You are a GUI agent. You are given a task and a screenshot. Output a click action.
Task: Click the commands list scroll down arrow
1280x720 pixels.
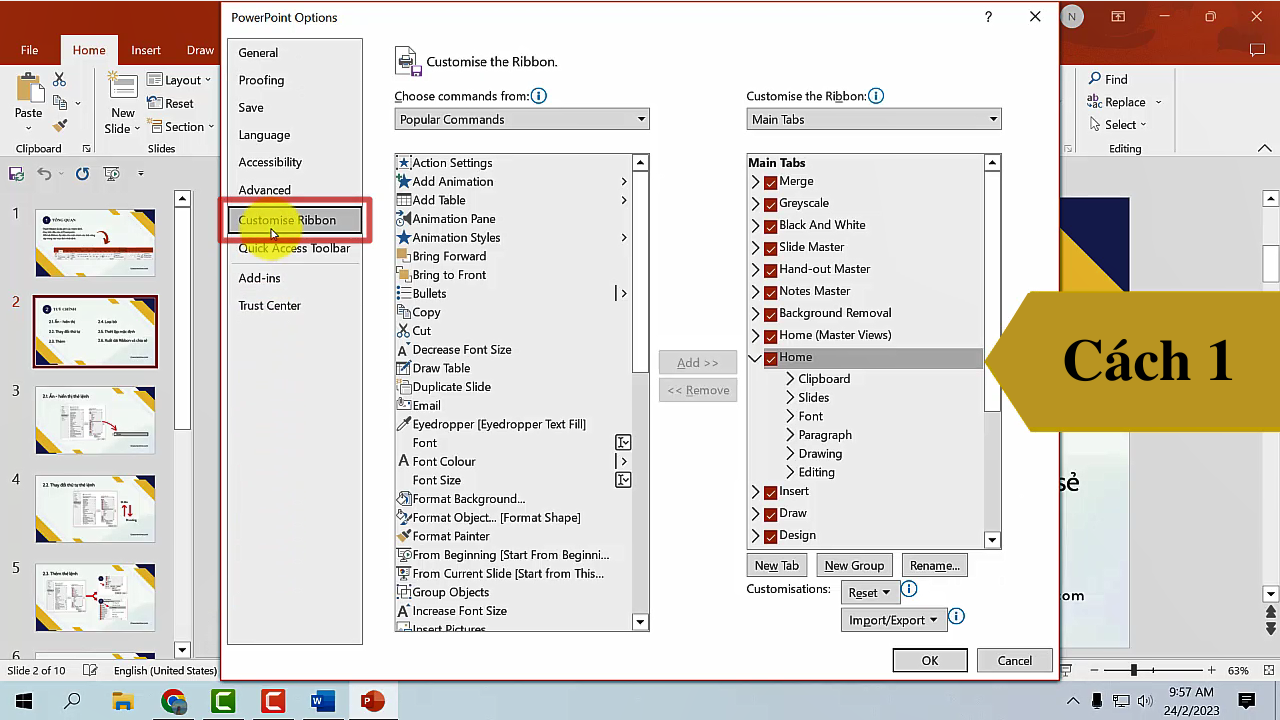(641, 622)
